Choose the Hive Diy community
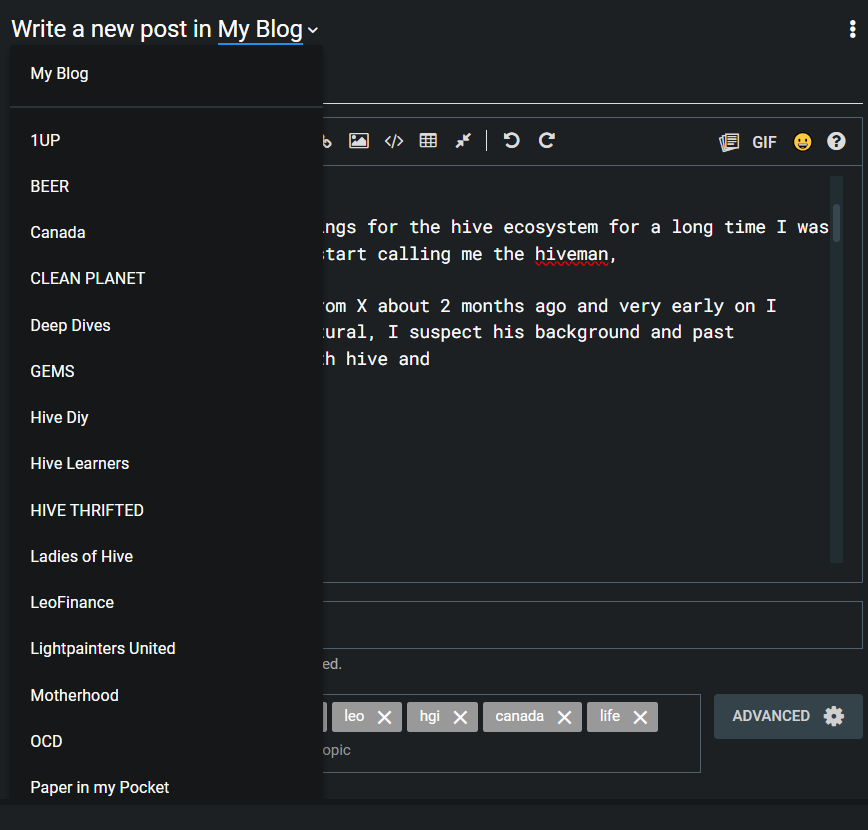The height and width of the screenshot is (830, 868). (166, 417)
